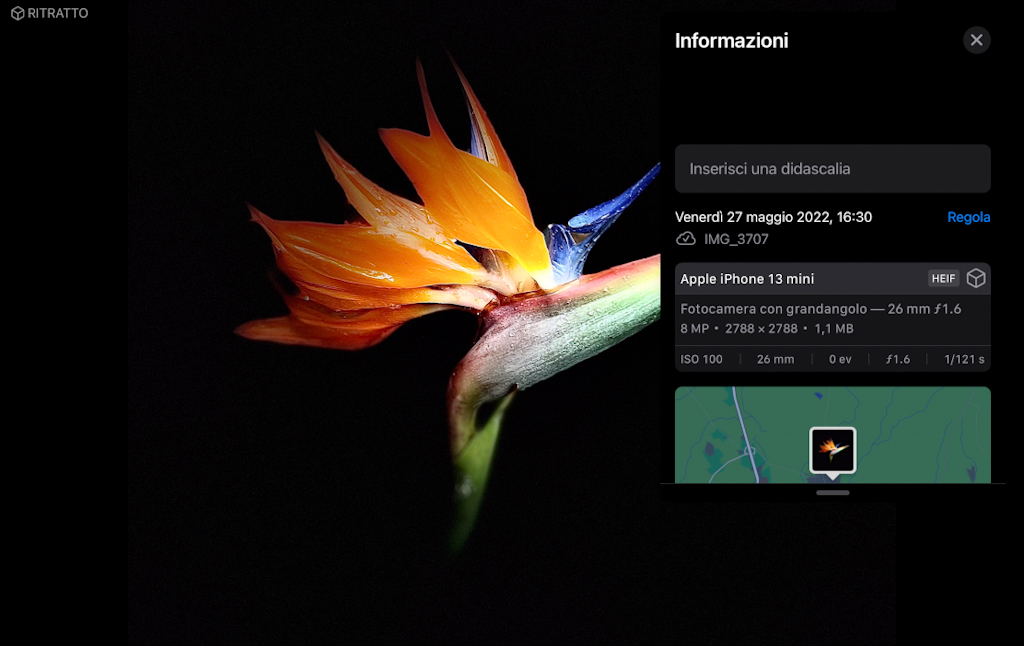Click the 1/121 s shutter speed
The width and height of the screenshot is (1024, 646).
click(x=955, y=359)
